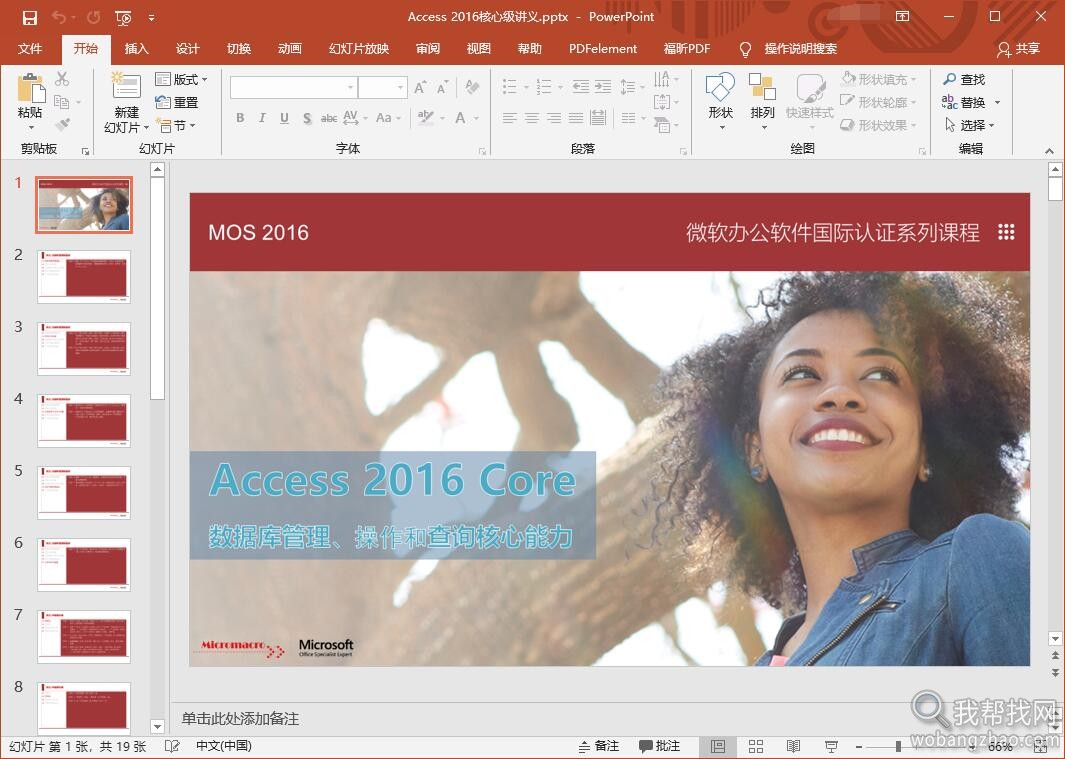This screenshot has height=759, width=1065.
Task: Open the 形状 shapes gallery
Action: (721, 102)
